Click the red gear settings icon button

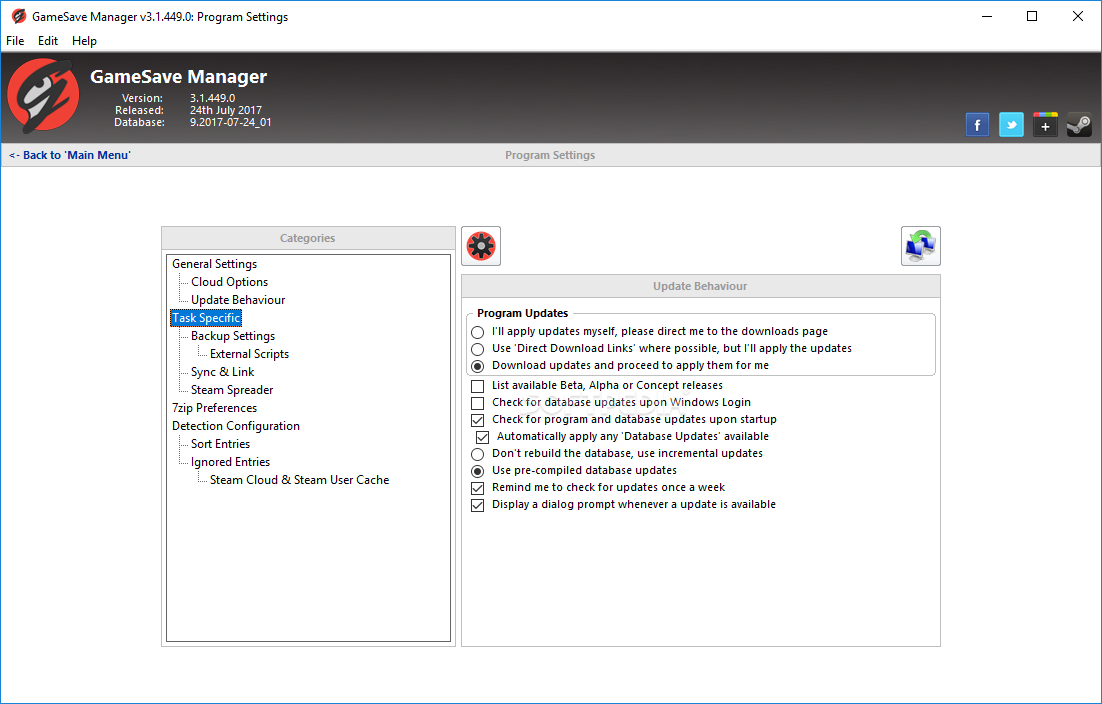tap(481, 246)
